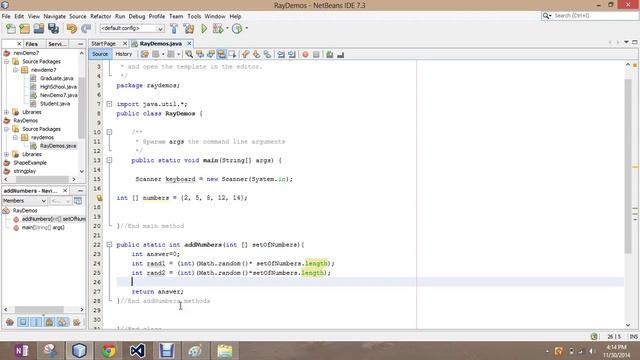Open the Profile Project dropdown arrow
The width and height of the screenshot is (640, 360).
[x=247, y=29]
